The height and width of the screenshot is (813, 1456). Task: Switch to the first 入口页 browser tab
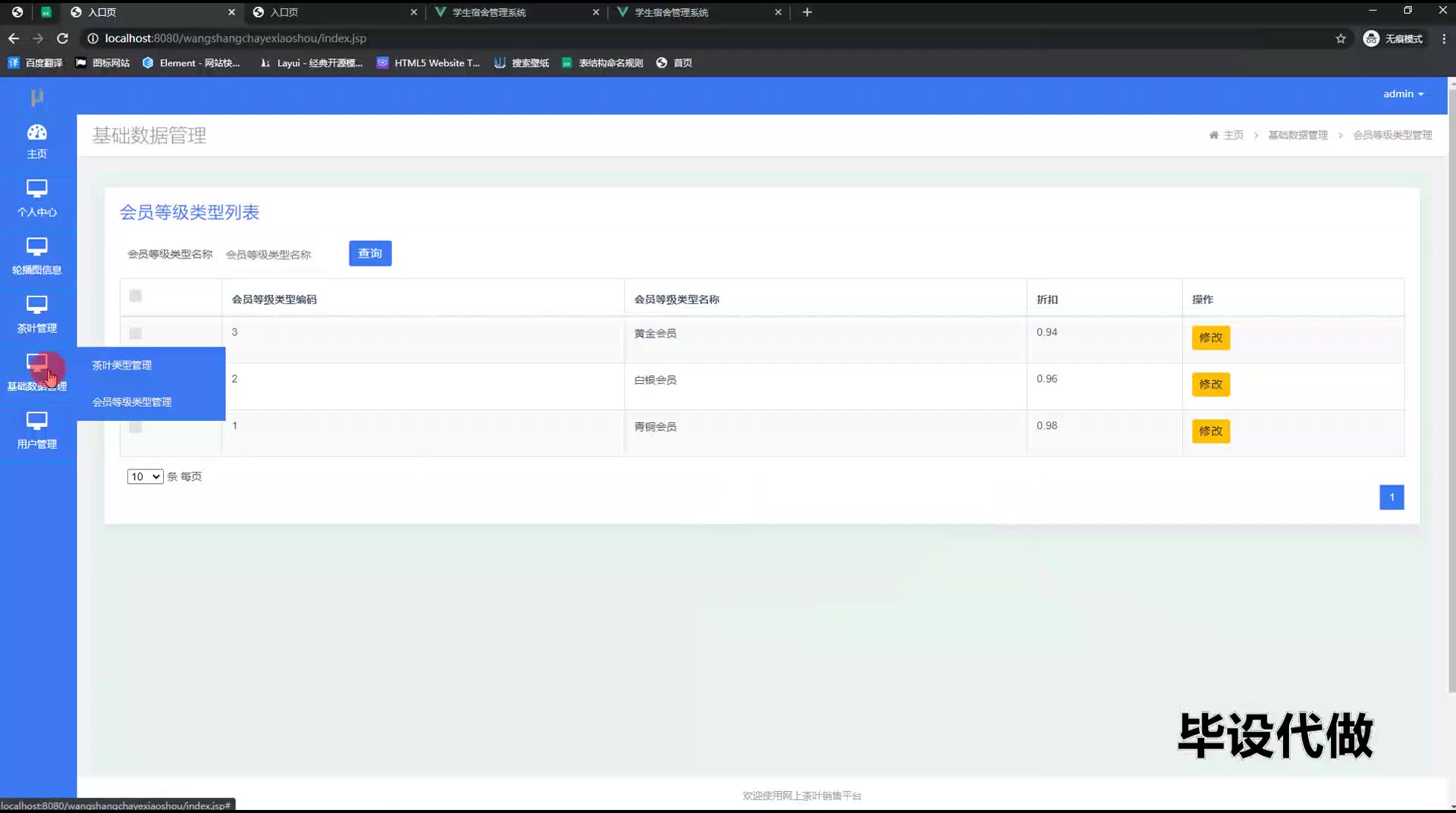click(152, 12)
